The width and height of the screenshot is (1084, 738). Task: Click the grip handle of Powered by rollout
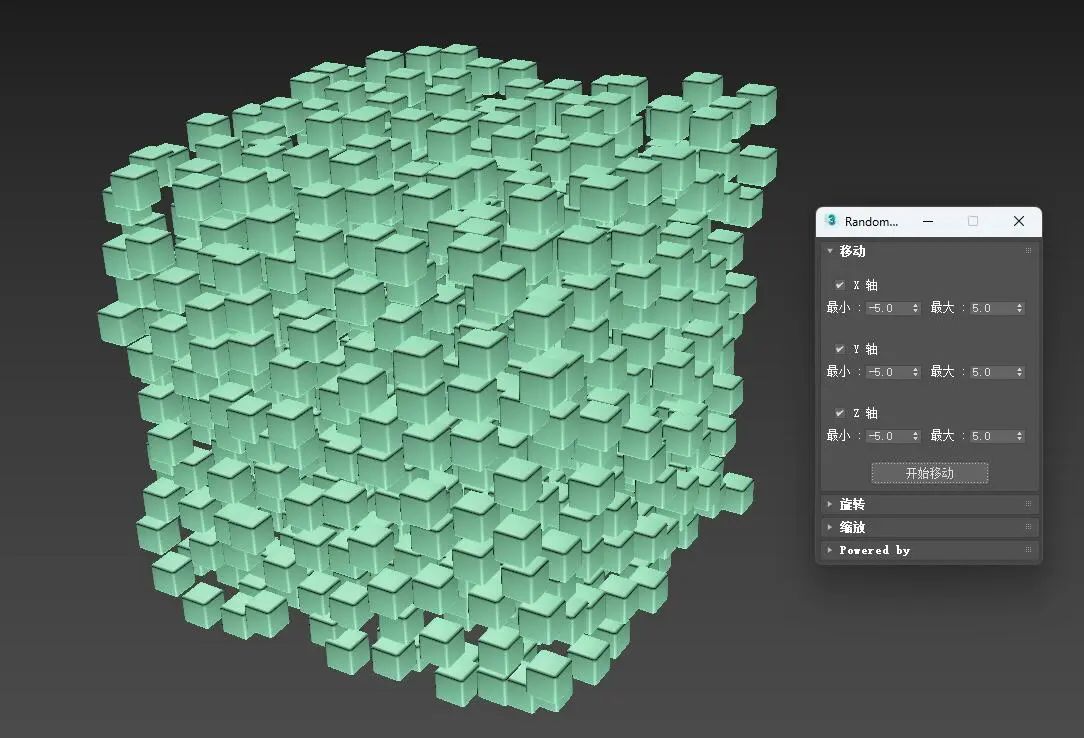pos(1028,550)
